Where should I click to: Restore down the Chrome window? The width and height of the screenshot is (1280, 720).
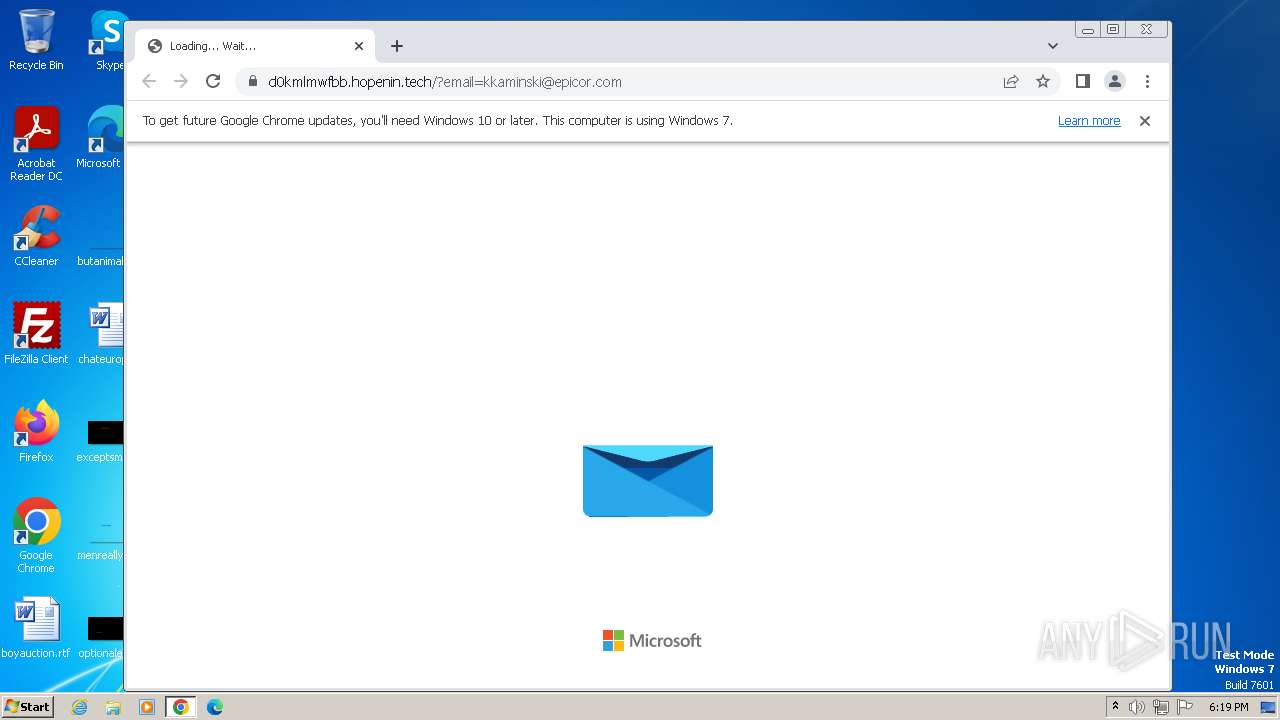point(1113,30)
